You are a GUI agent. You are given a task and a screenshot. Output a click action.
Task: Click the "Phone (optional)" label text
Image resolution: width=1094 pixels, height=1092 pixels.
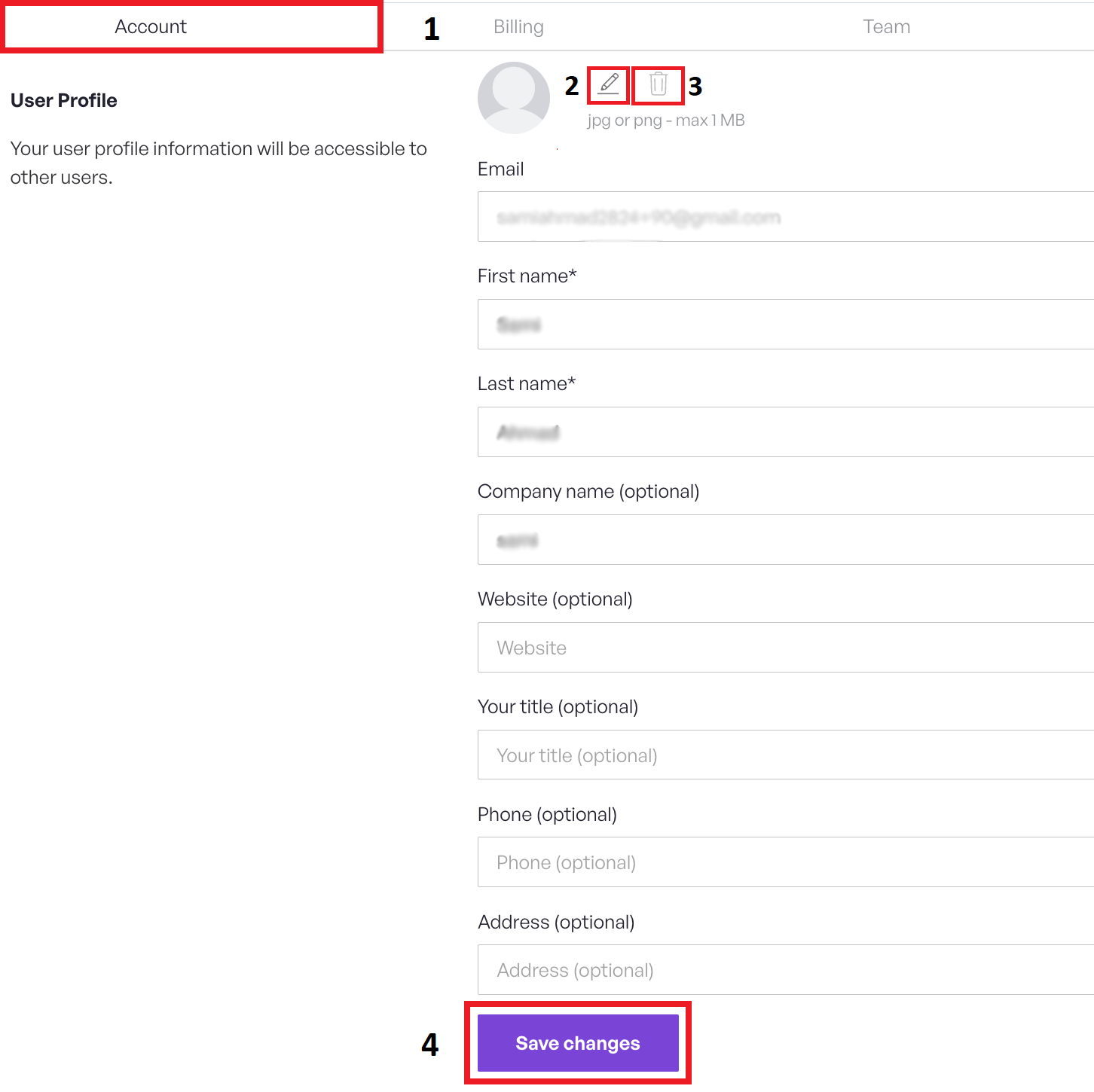pos(547,815)
